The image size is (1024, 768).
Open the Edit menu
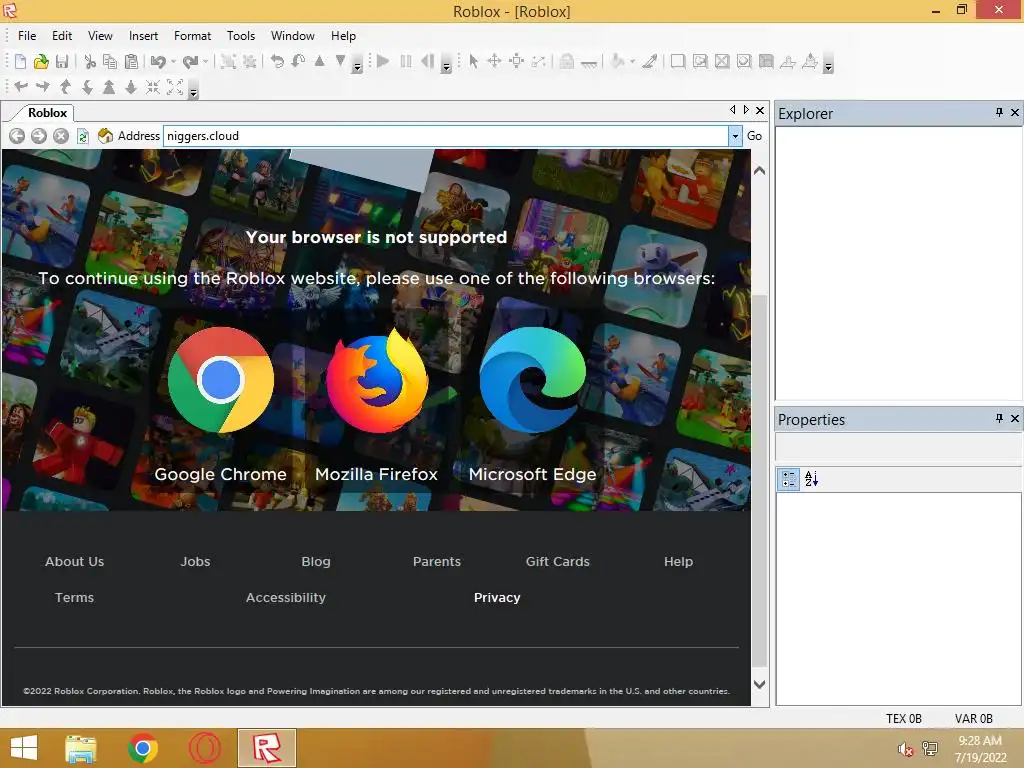click(62, 36)
